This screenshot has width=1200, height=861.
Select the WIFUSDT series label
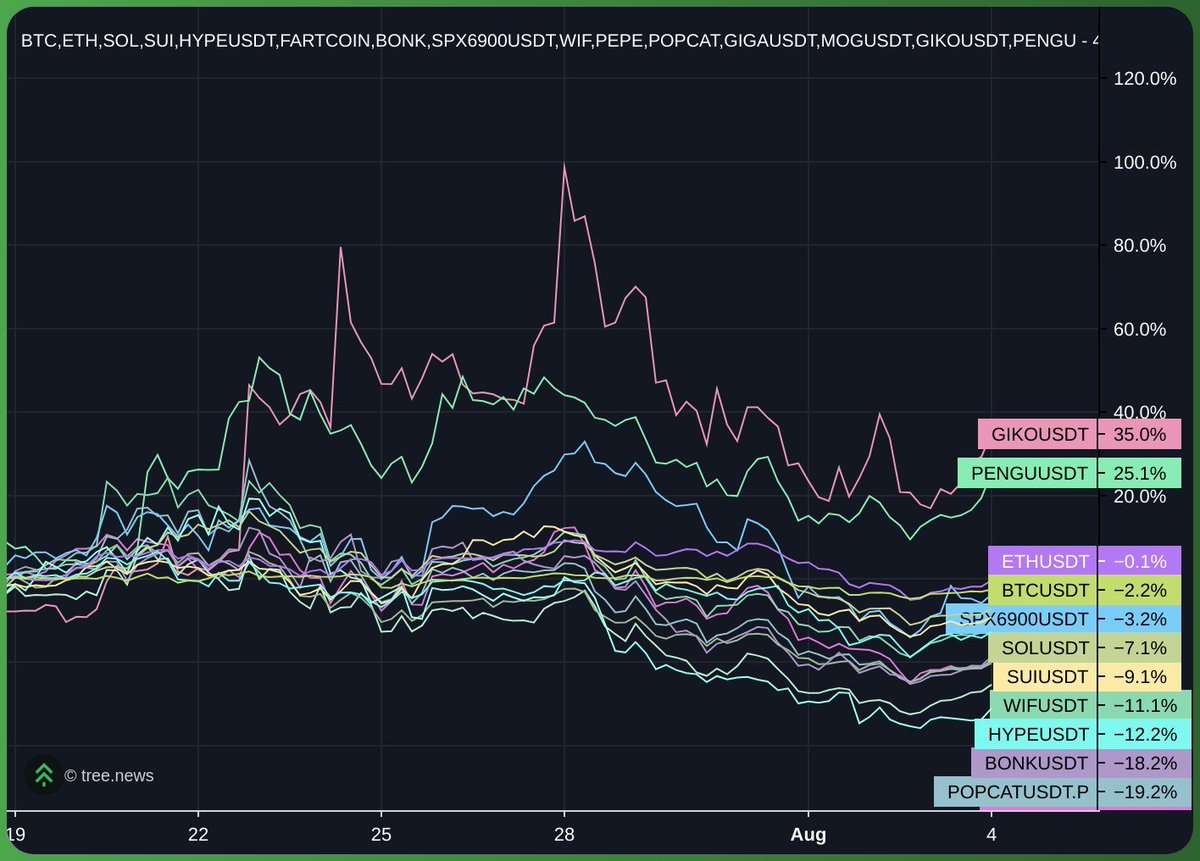[x=1044, y=705]
